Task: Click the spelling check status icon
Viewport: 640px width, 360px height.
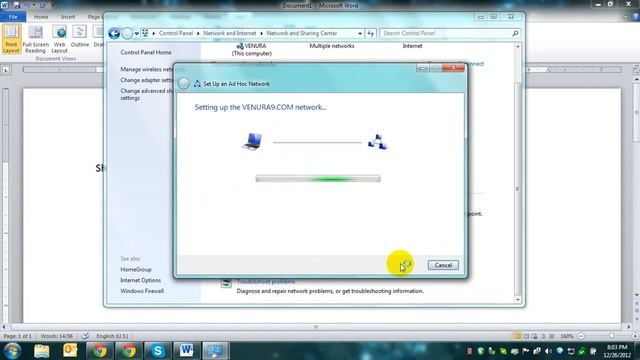Action: pos(85,336)
